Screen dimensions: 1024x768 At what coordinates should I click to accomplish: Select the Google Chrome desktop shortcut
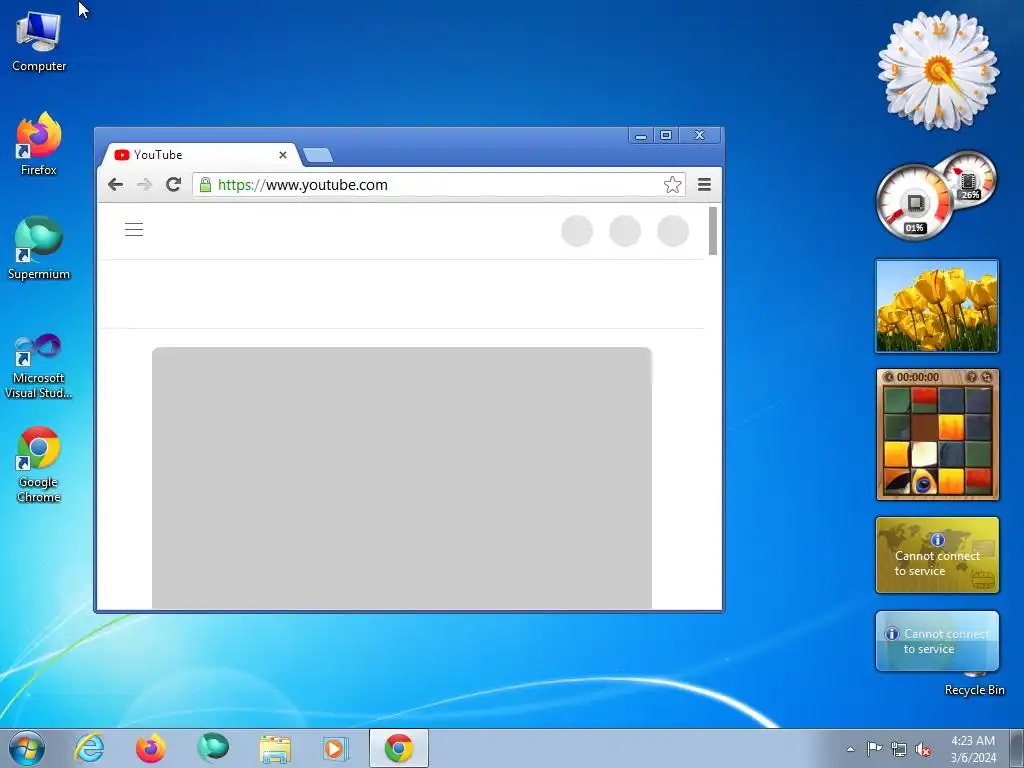[x=39, y=464]
